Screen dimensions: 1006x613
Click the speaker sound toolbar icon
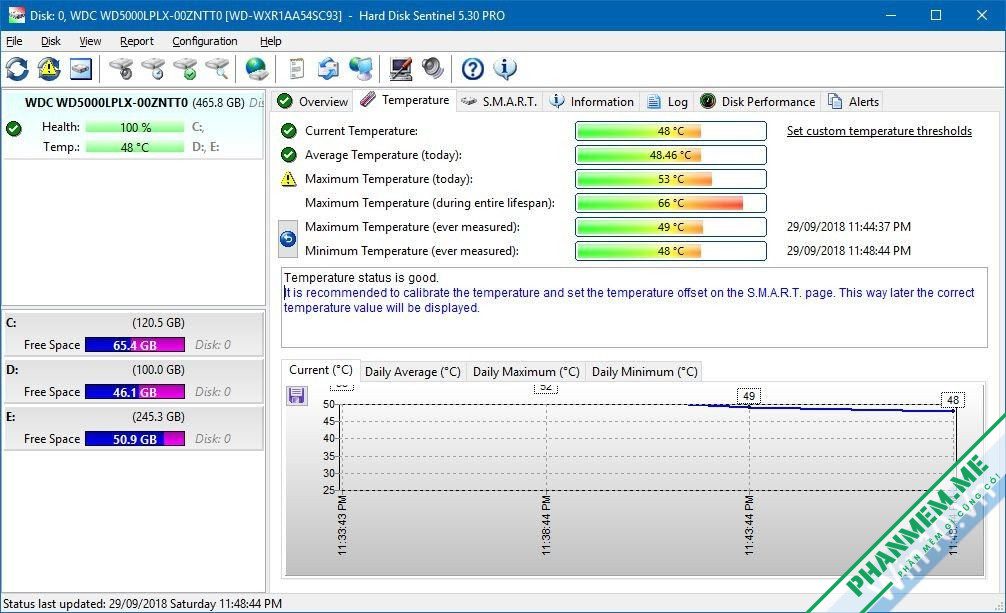433,69
